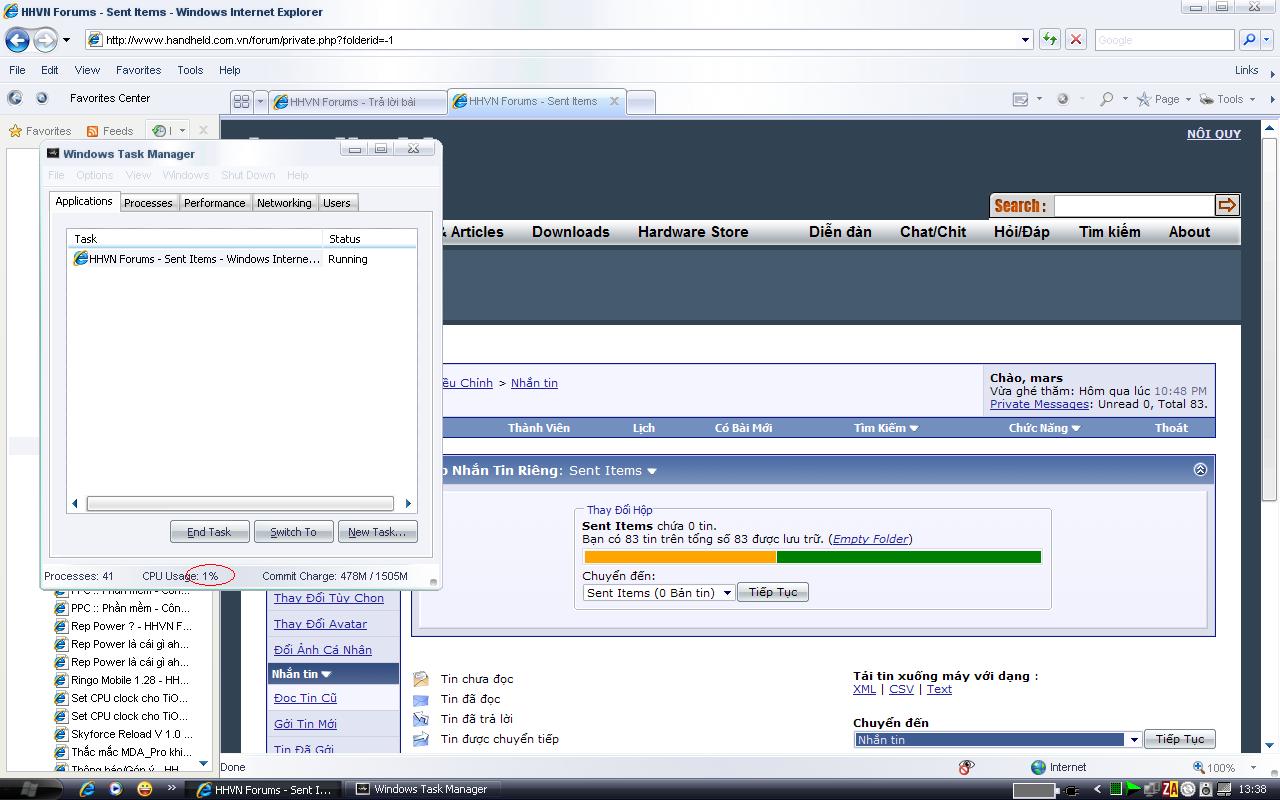Screen dimensions: 1280x800
Task: Refresh the current page
Action: (1049, 40)
